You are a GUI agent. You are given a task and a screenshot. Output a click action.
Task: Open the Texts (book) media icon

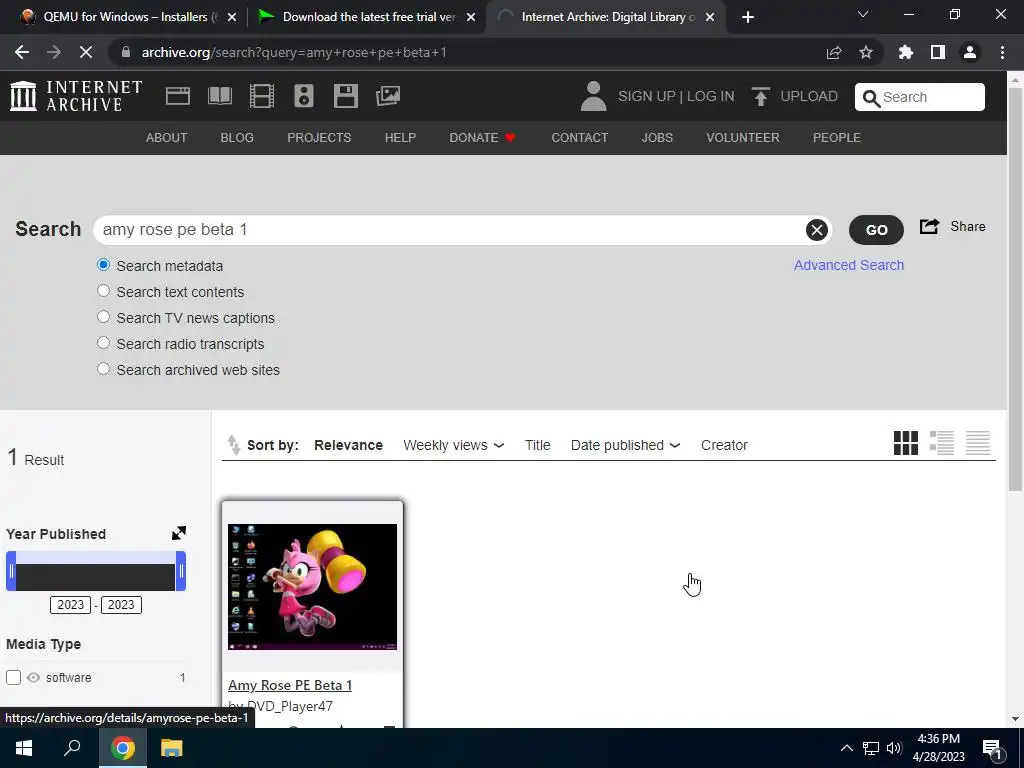pos(219,96)
